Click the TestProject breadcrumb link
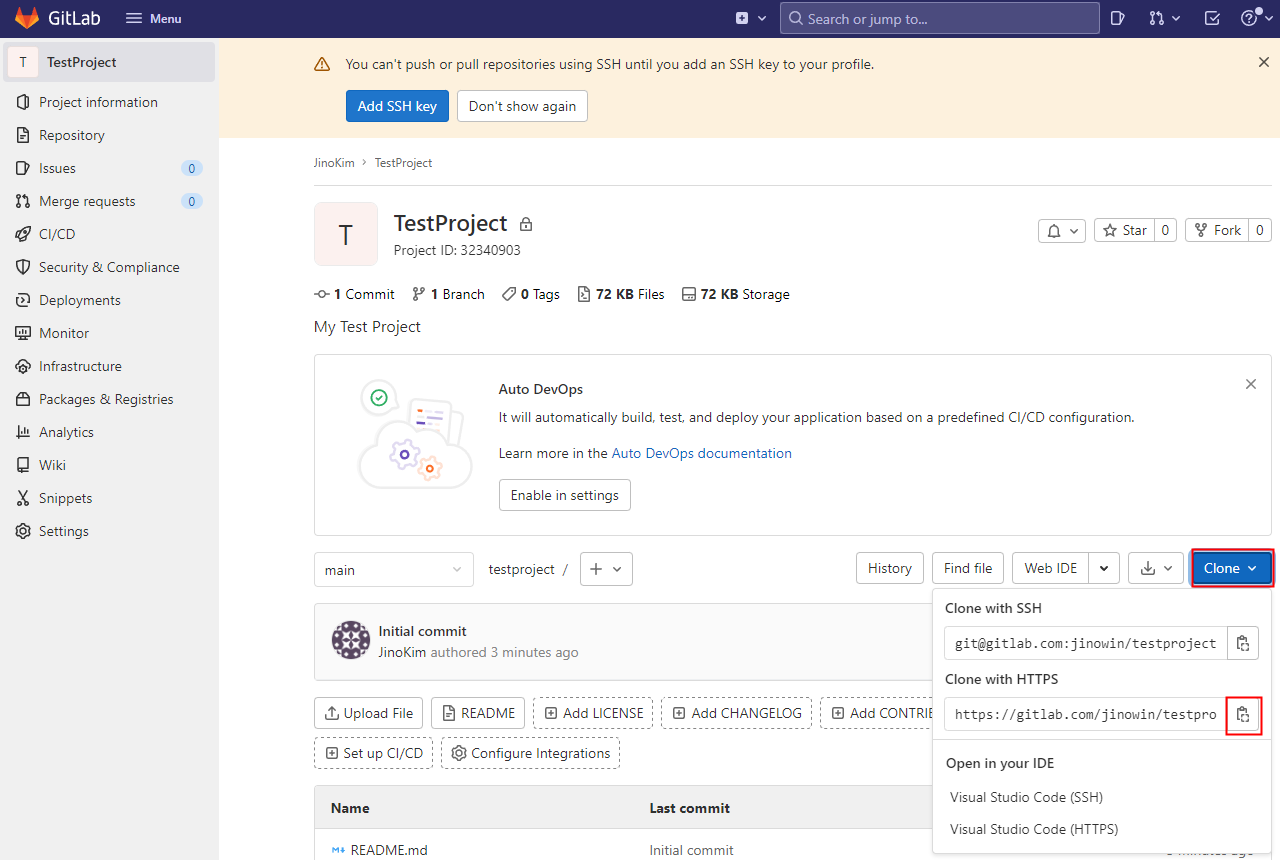This screenshot has width=1280, height=860. 403,162
